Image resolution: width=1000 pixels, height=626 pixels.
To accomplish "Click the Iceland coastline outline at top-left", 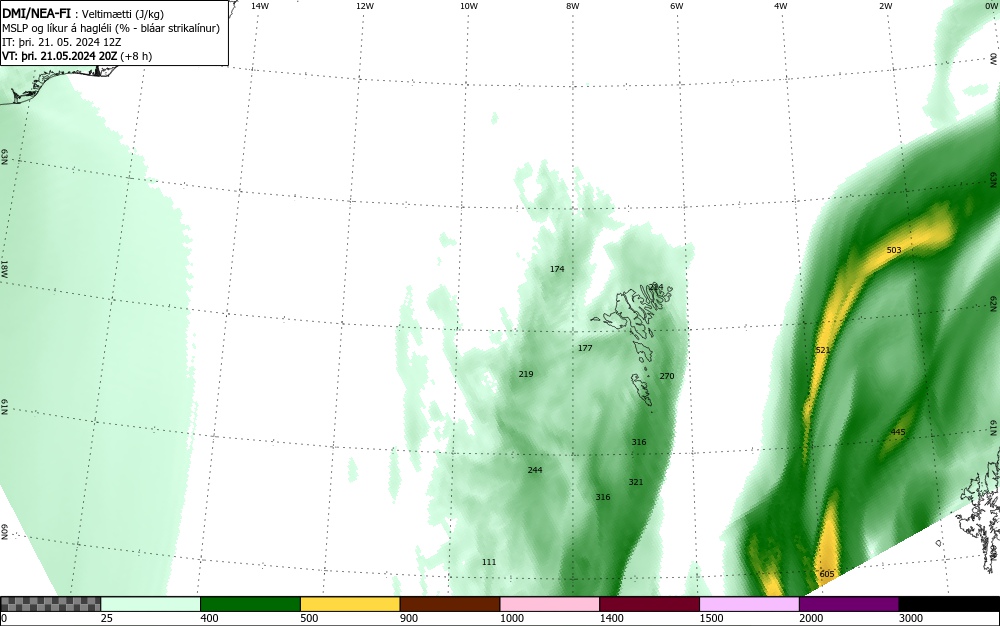I will (61, 83).
